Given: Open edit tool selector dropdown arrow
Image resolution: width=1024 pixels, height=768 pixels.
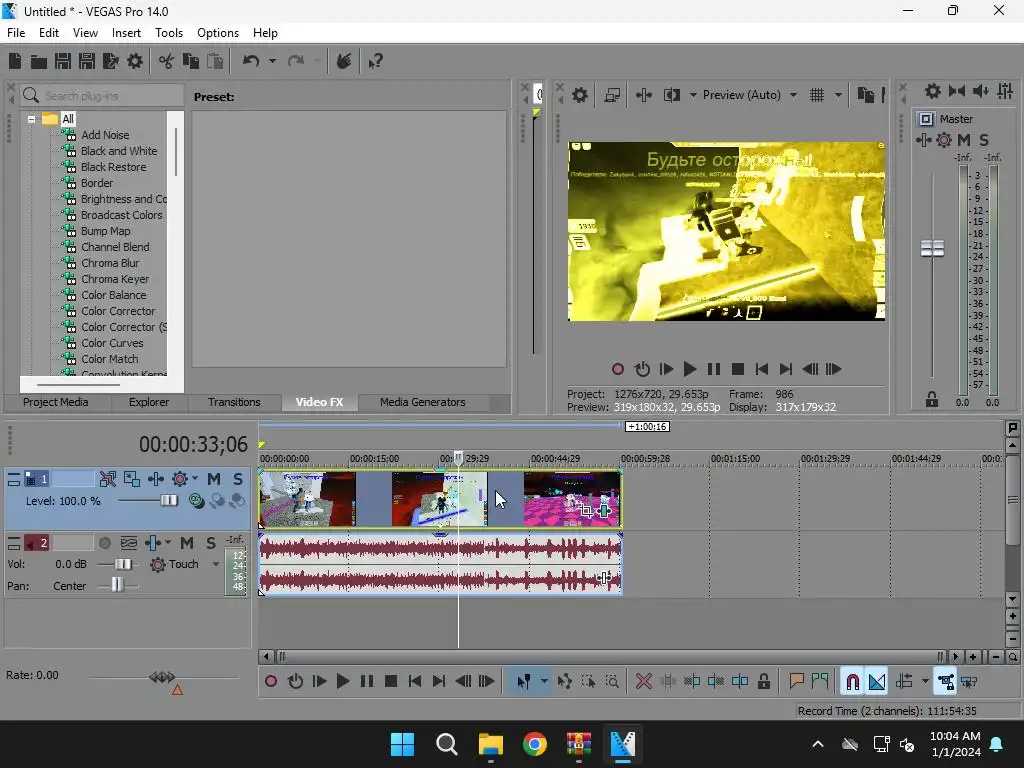Looking at the screenshot, I should tap(544, 682).
